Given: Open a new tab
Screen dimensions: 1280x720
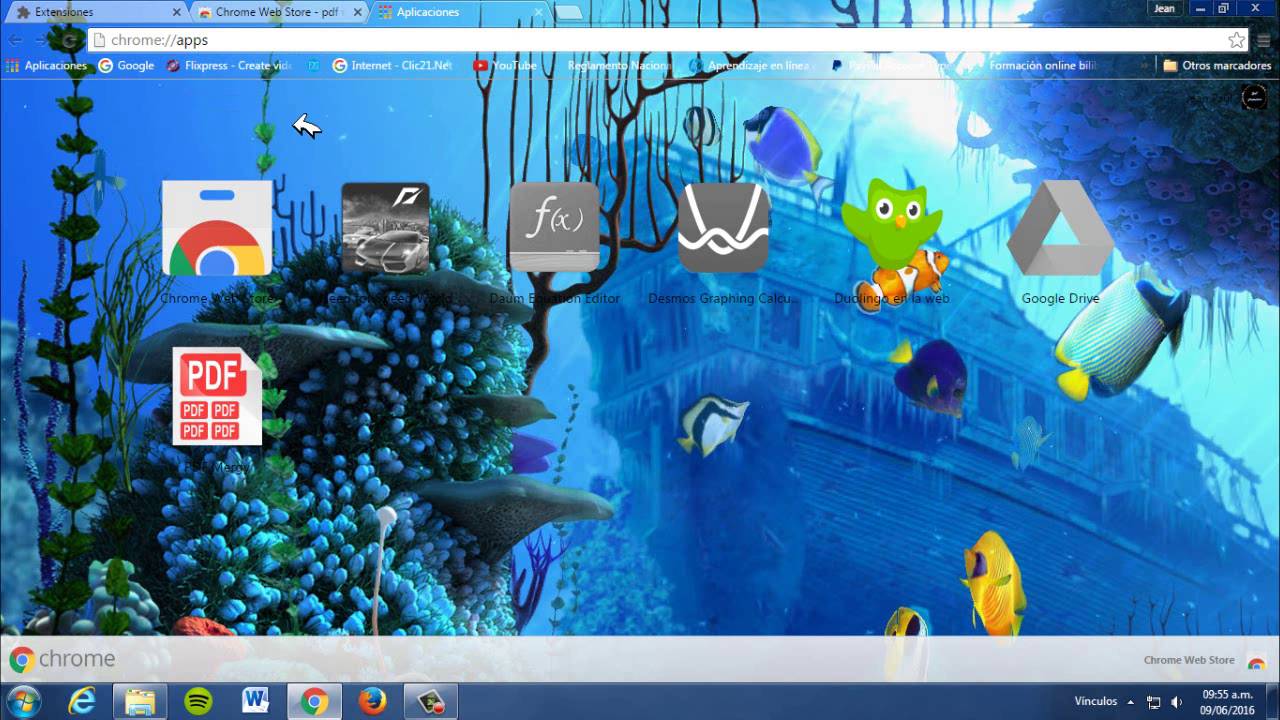Looking at the screenshot, I should tap(568, 12).
